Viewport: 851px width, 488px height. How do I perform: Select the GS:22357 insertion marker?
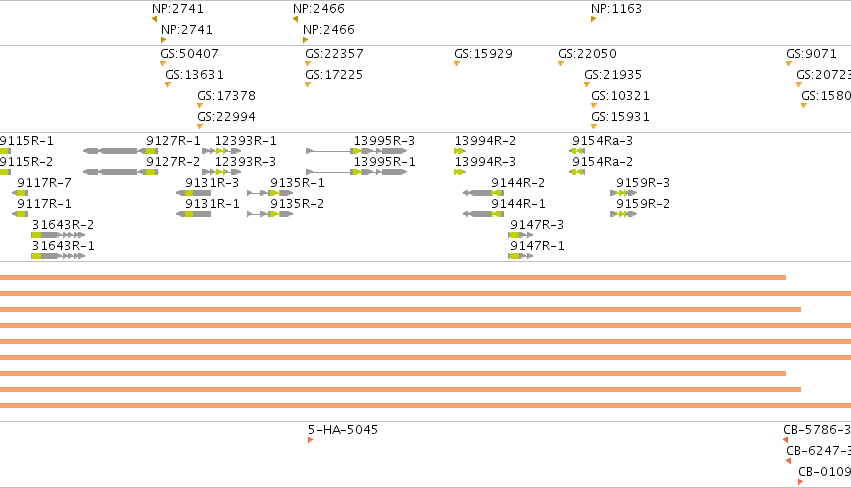tap(308, 64)
